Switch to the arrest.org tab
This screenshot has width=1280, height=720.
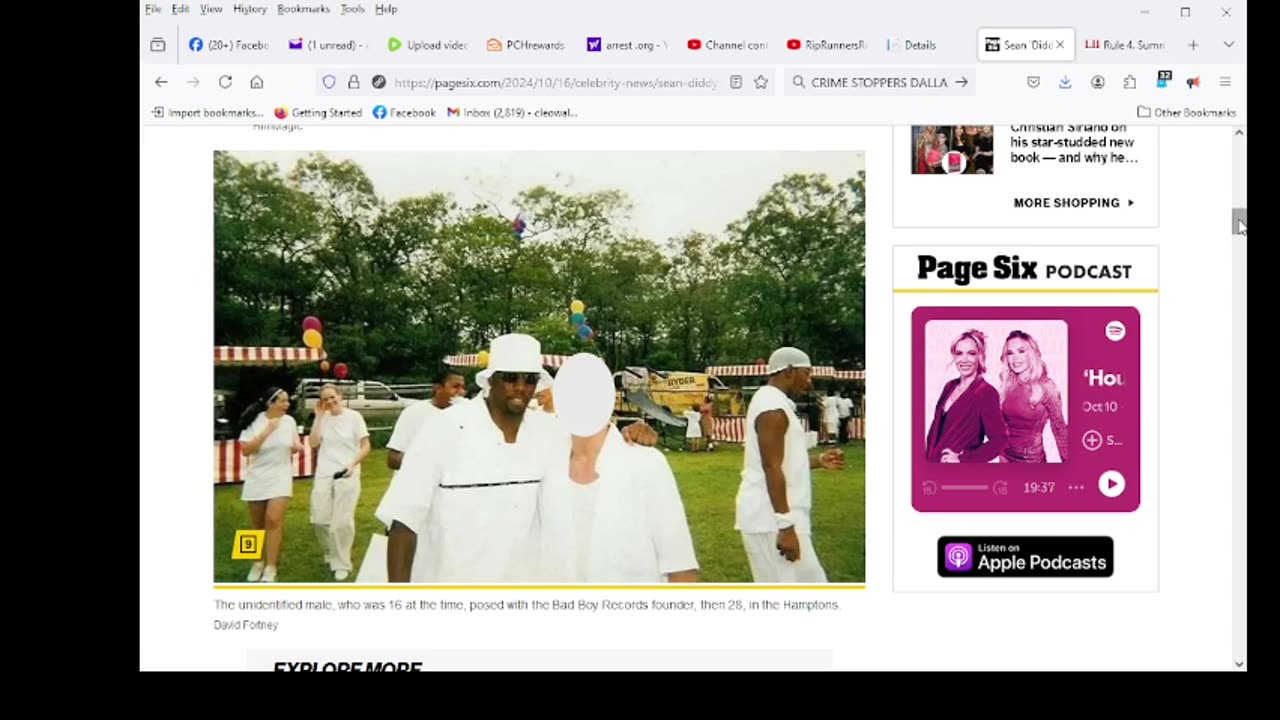[x=626, y=45]
